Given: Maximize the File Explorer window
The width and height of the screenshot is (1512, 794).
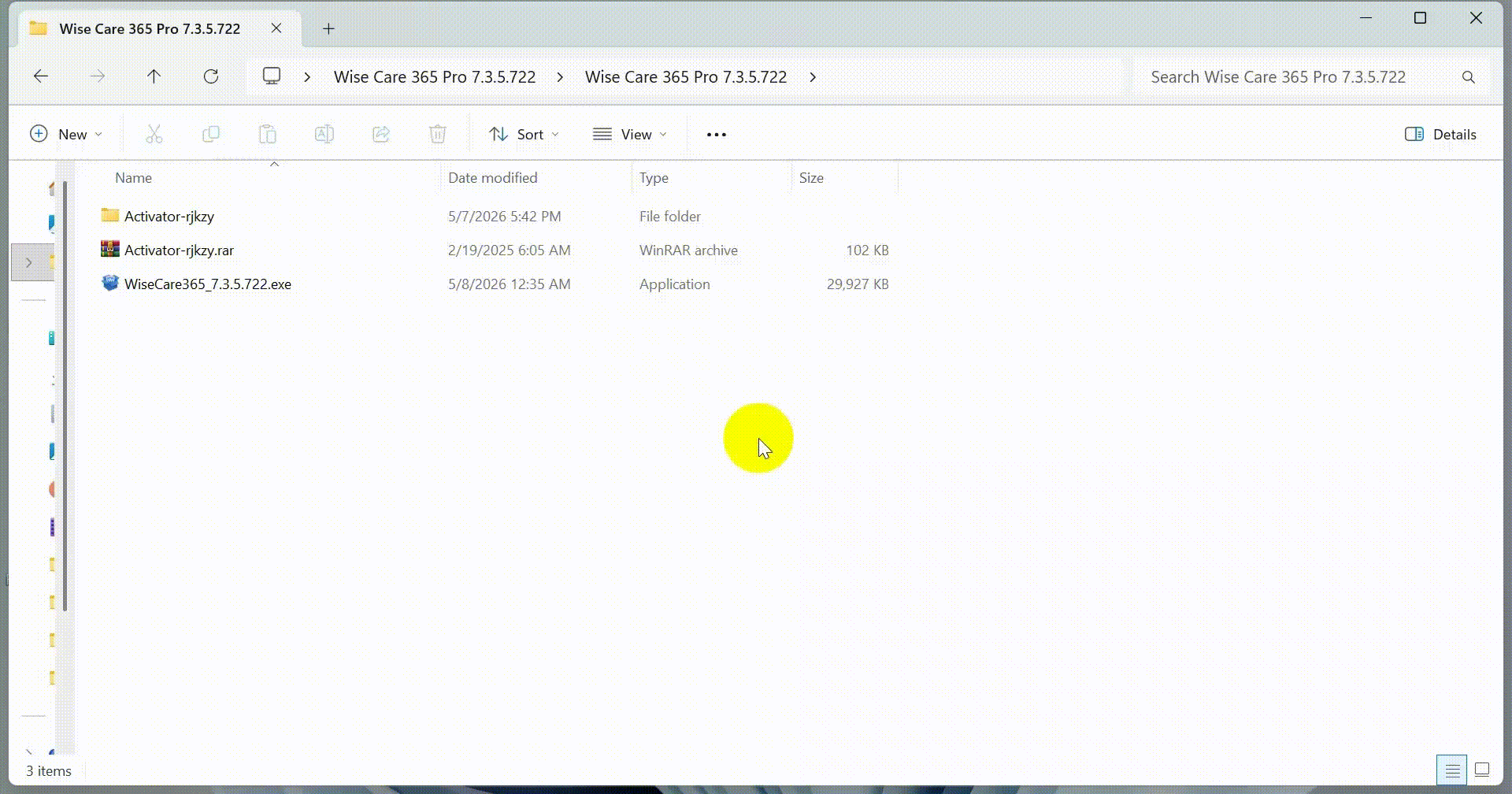Looking at the screenshot, I should 1421,17.
